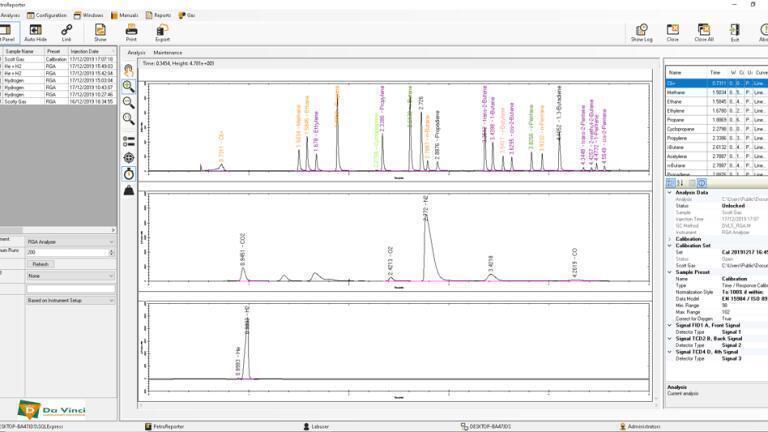Click the Link chain icon
768x432 pixels.
point(67,30)
